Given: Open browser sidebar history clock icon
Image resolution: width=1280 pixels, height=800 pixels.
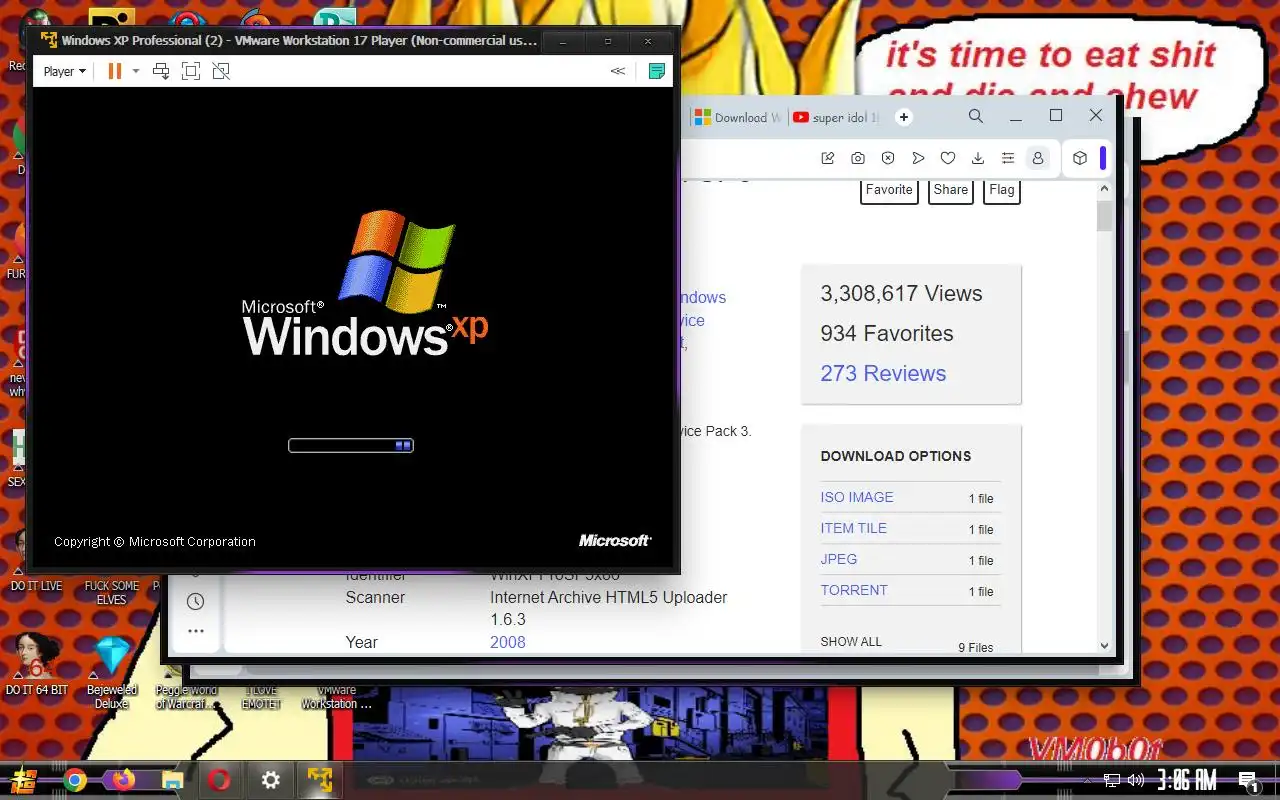Looking at the screenshot, I should point(195,601).
